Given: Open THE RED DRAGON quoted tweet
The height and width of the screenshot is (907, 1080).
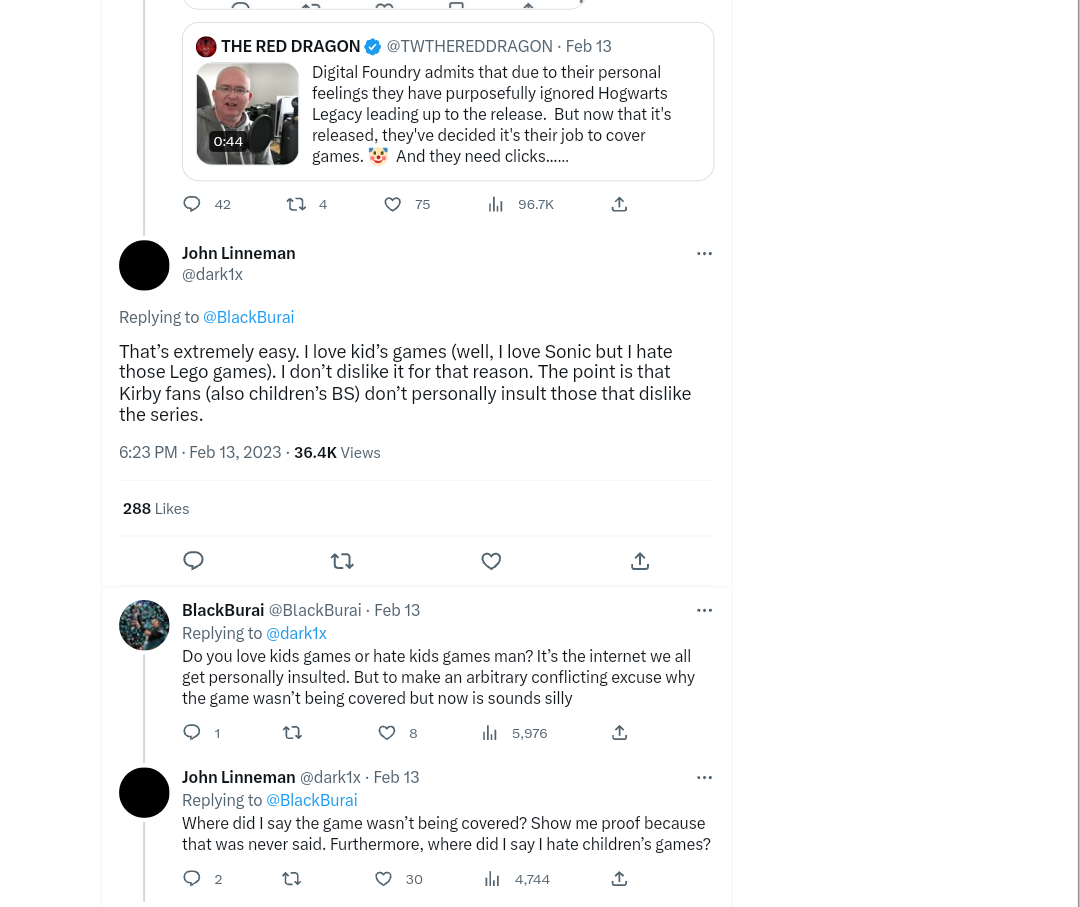Looking at the screenshot, I should (x=448, y=101).
